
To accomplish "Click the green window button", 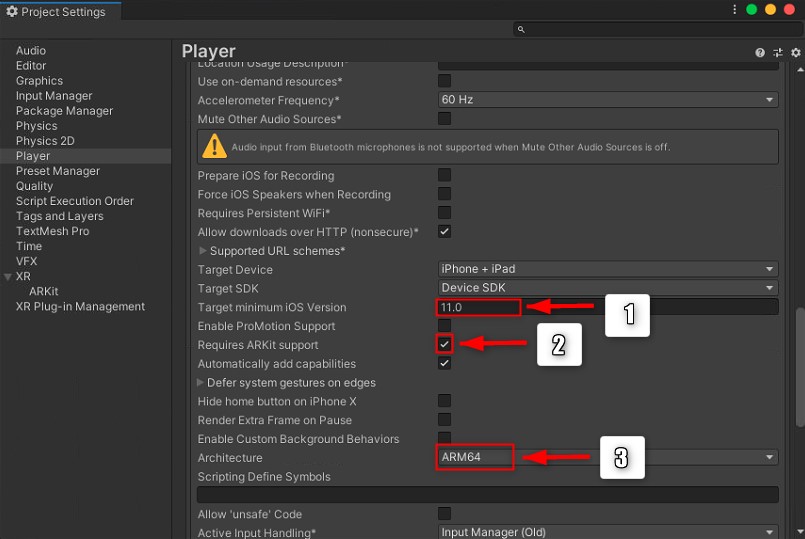I will (752, 10).
